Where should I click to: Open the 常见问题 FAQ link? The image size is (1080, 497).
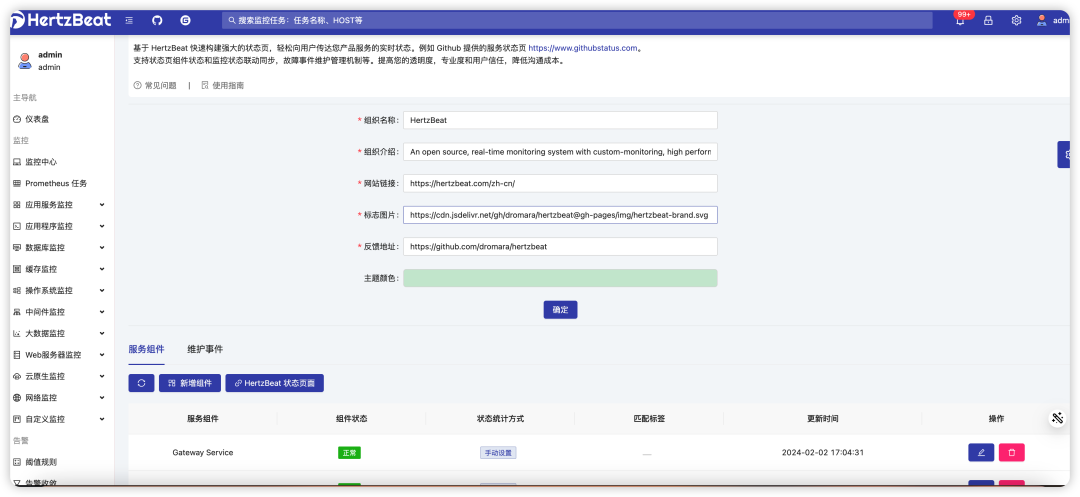tap(160, 86)
